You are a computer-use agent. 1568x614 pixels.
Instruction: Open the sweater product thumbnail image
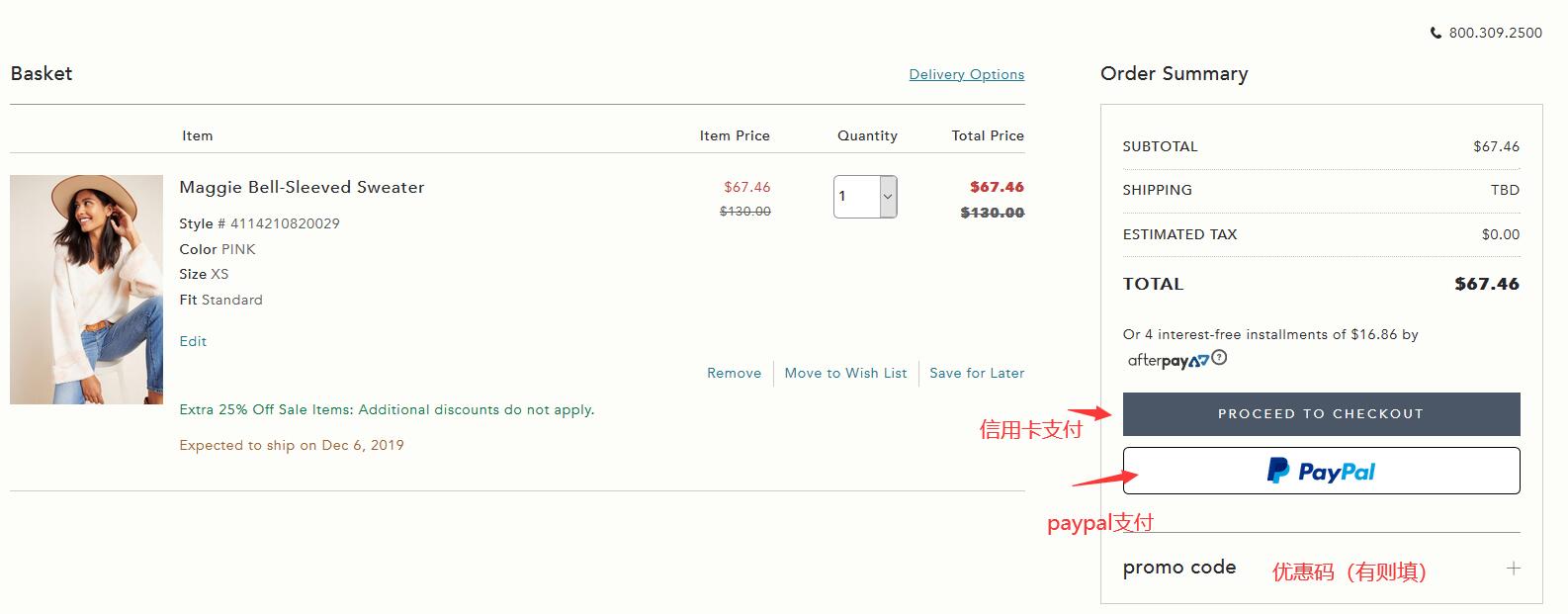[x=86, y=290]
